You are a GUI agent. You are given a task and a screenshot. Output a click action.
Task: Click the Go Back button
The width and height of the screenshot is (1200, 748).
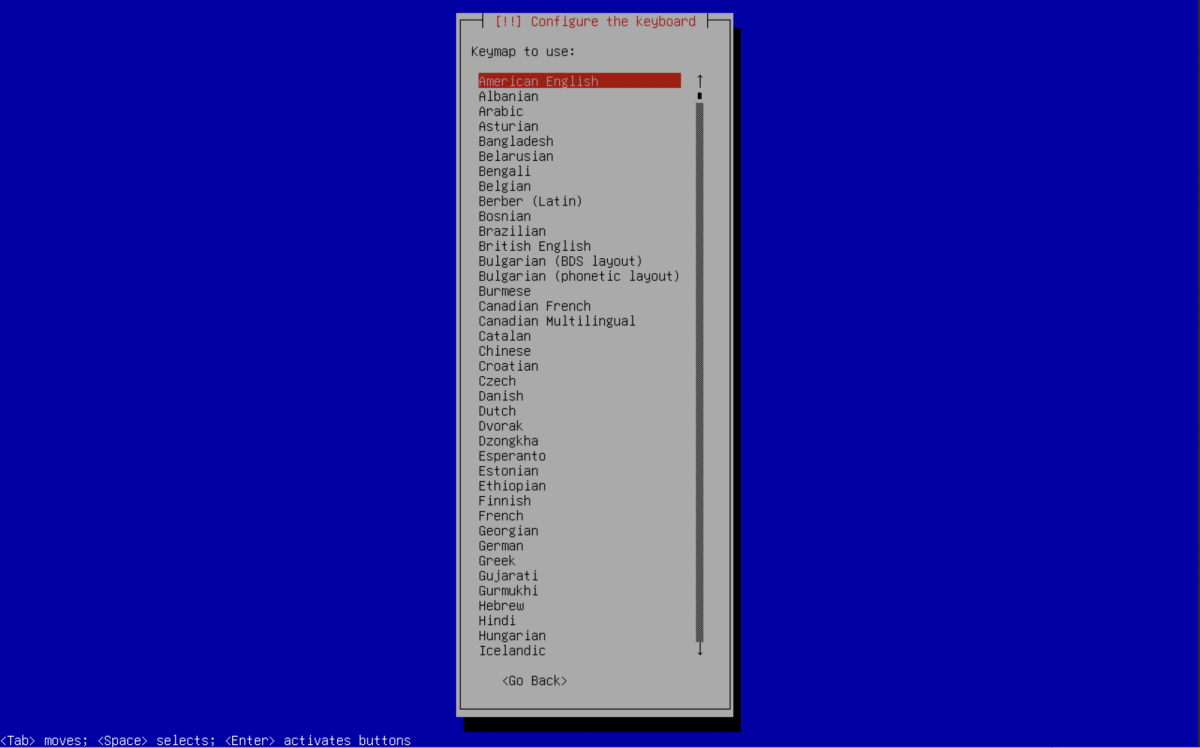click(x=534, y=681)
